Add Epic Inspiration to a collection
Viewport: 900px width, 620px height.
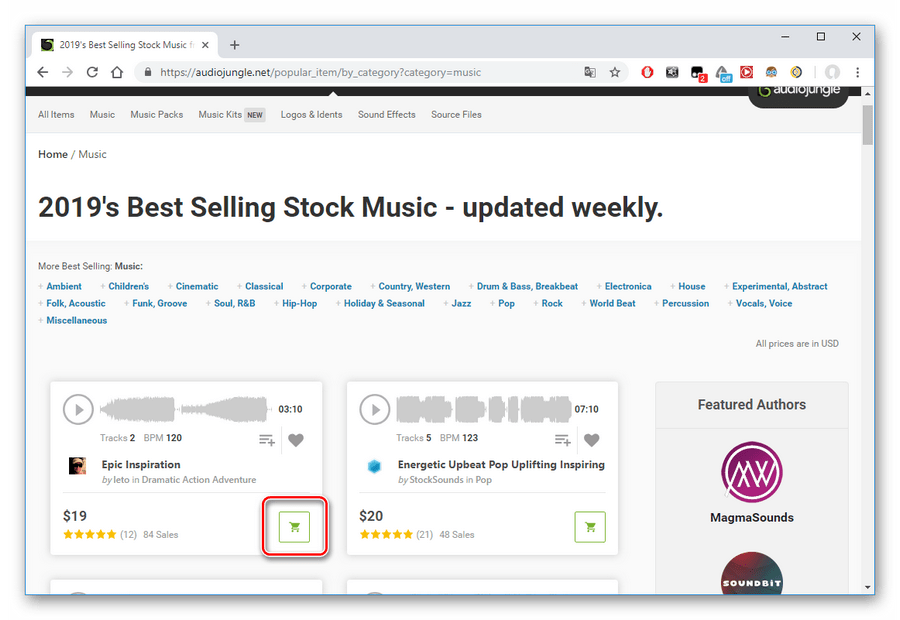point(267,439)
